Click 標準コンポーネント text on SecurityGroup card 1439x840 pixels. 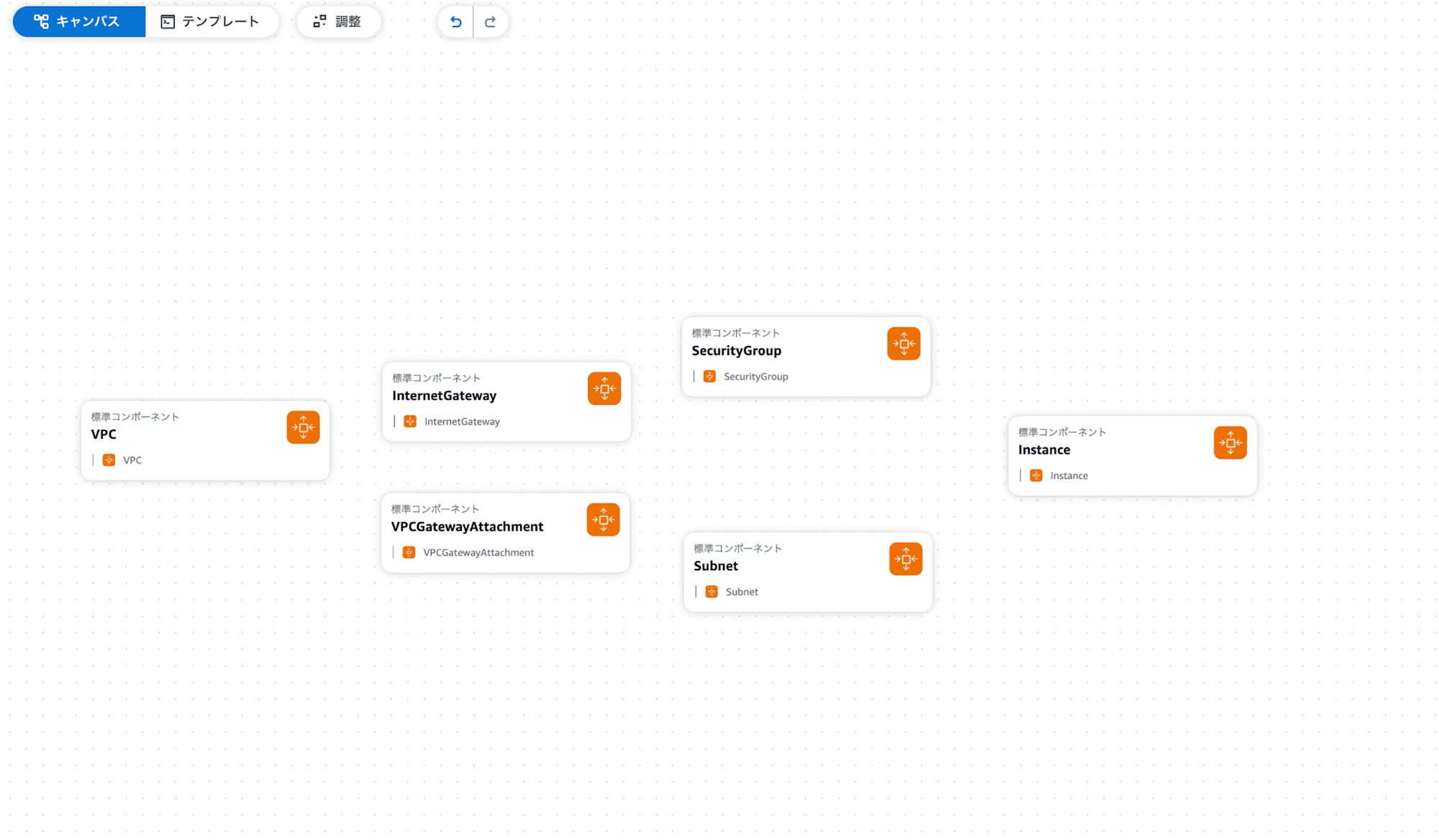[735, 333]
